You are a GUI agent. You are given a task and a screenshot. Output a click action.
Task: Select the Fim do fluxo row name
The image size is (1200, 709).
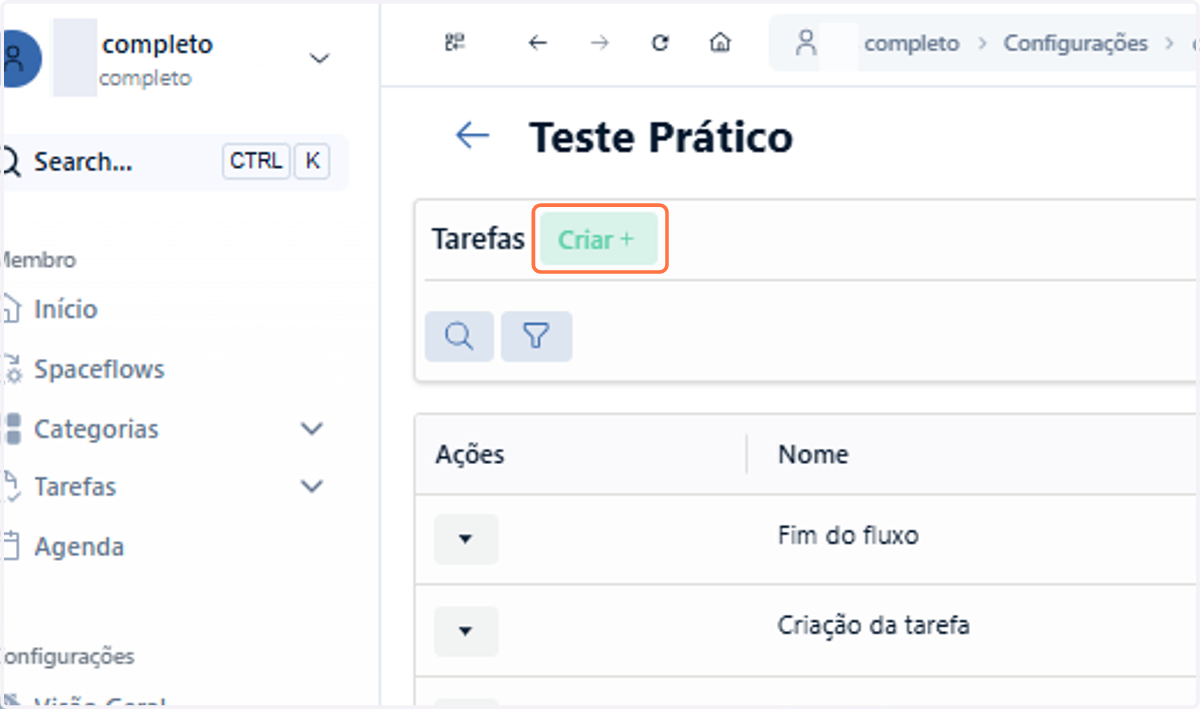848,535
